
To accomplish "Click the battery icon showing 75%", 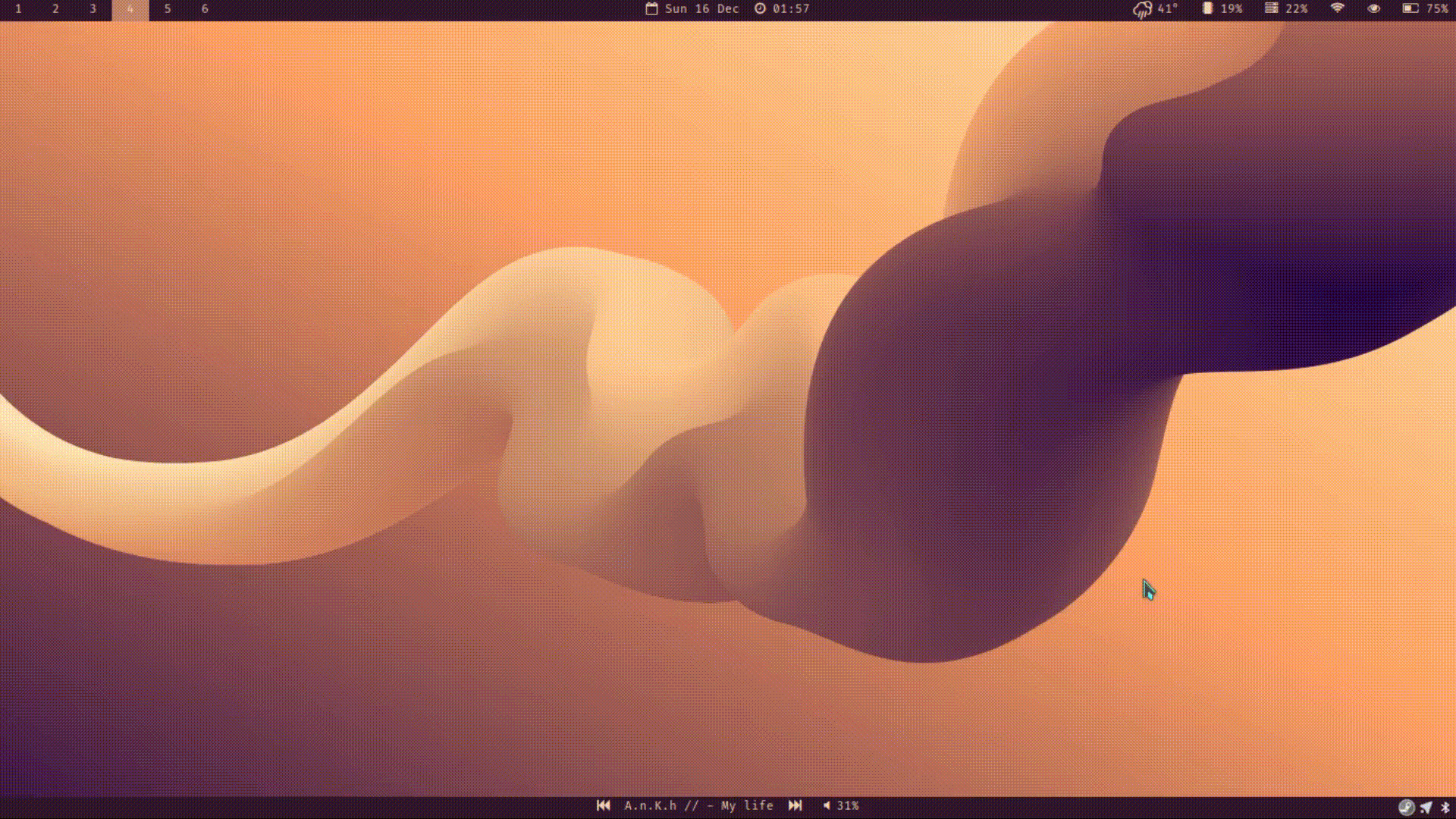I will (x=1410, y=8).
